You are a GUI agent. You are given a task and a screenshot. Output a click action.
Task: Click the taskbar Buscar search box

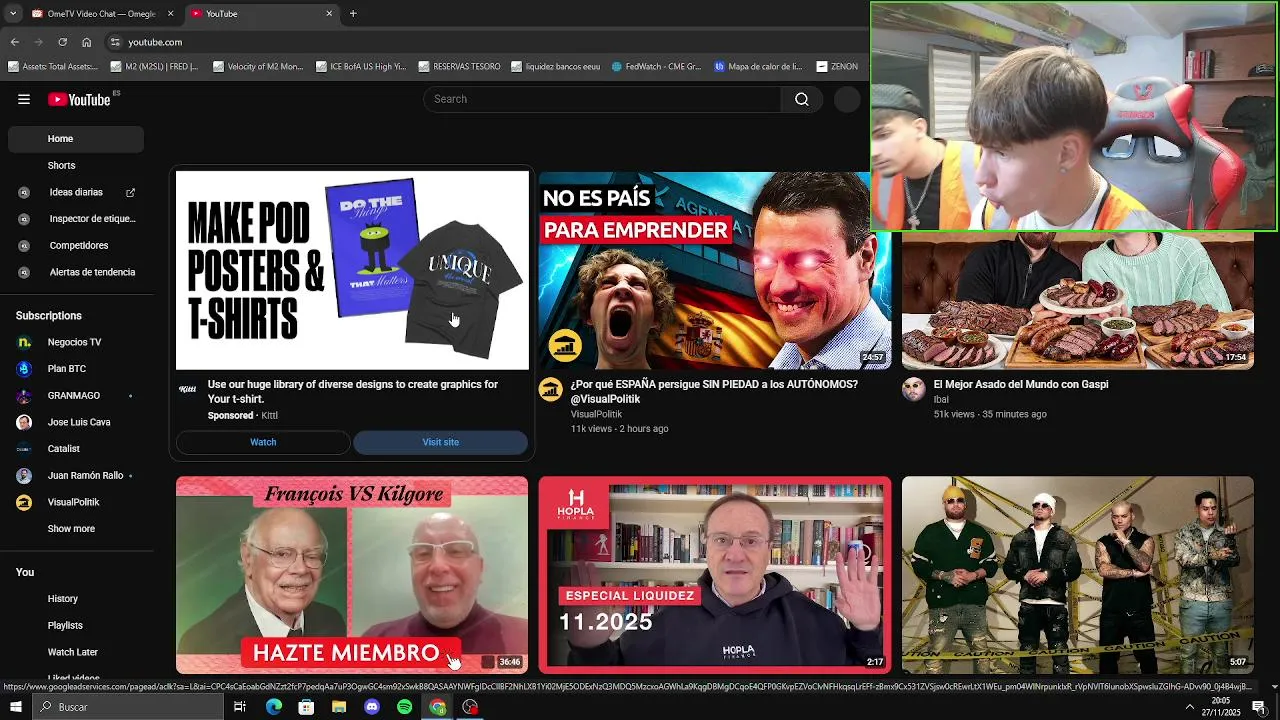128,707
